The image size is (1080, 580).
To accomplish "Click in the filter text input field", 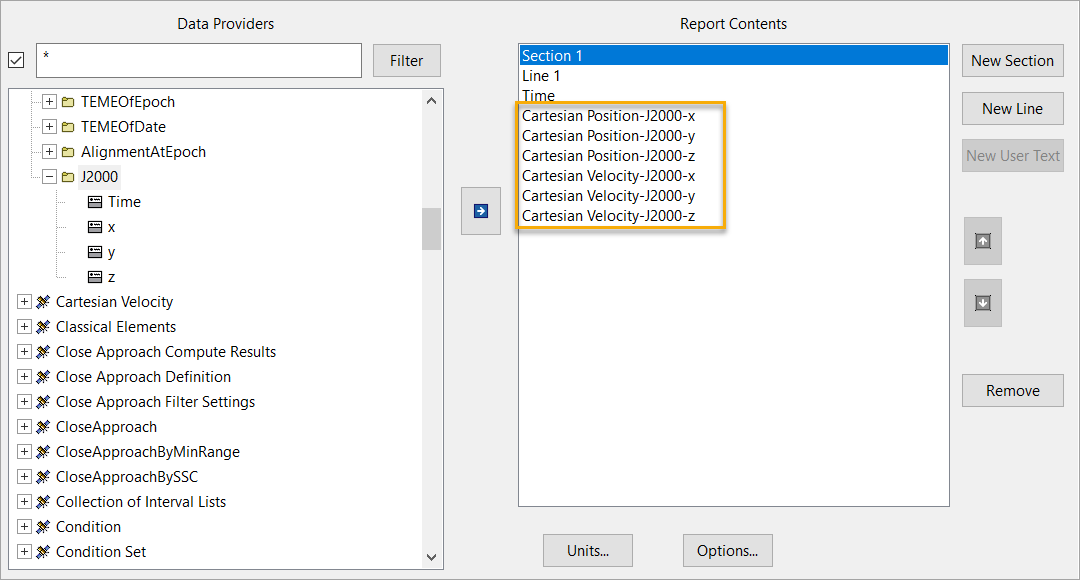I will click(198, 61).
